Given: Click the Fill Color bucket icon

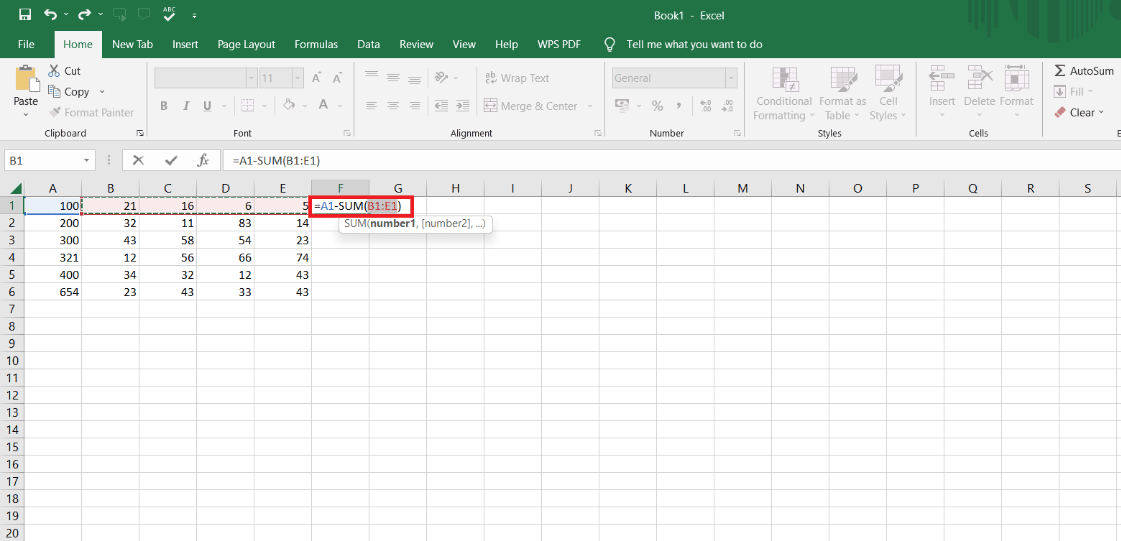Looking at the screenshot, I should point(289,104).
